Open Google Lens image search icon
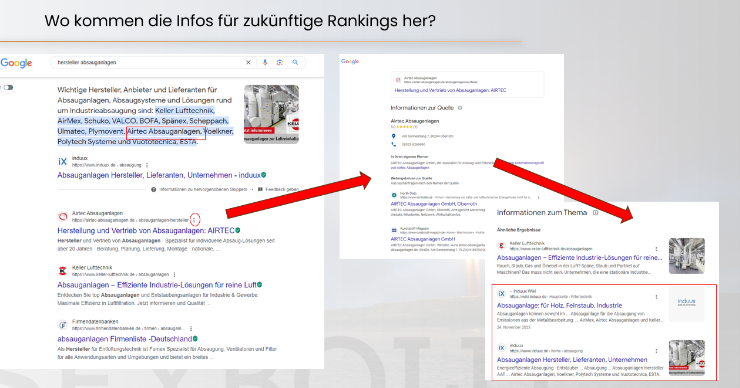This screenshot has width=740, height=388. pos(280,62)
